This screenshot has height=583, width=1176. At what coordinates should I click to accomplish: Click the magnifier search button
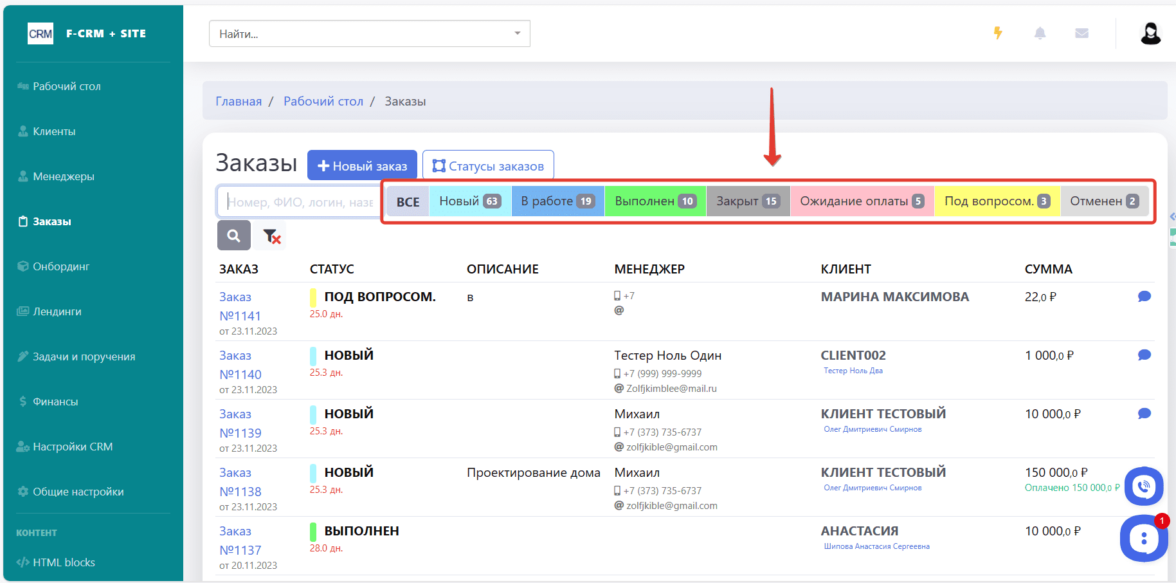233,236
